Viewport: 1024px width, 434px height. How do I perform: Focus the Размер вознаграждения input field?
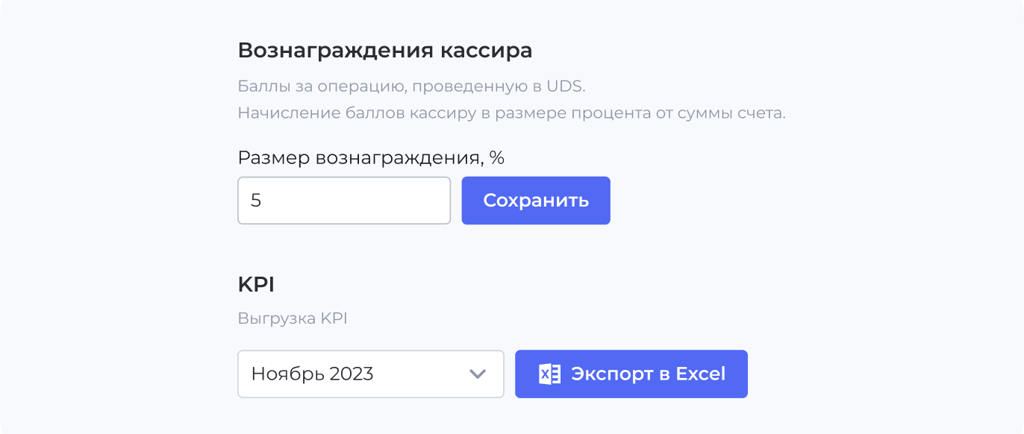tap(344, 200)
